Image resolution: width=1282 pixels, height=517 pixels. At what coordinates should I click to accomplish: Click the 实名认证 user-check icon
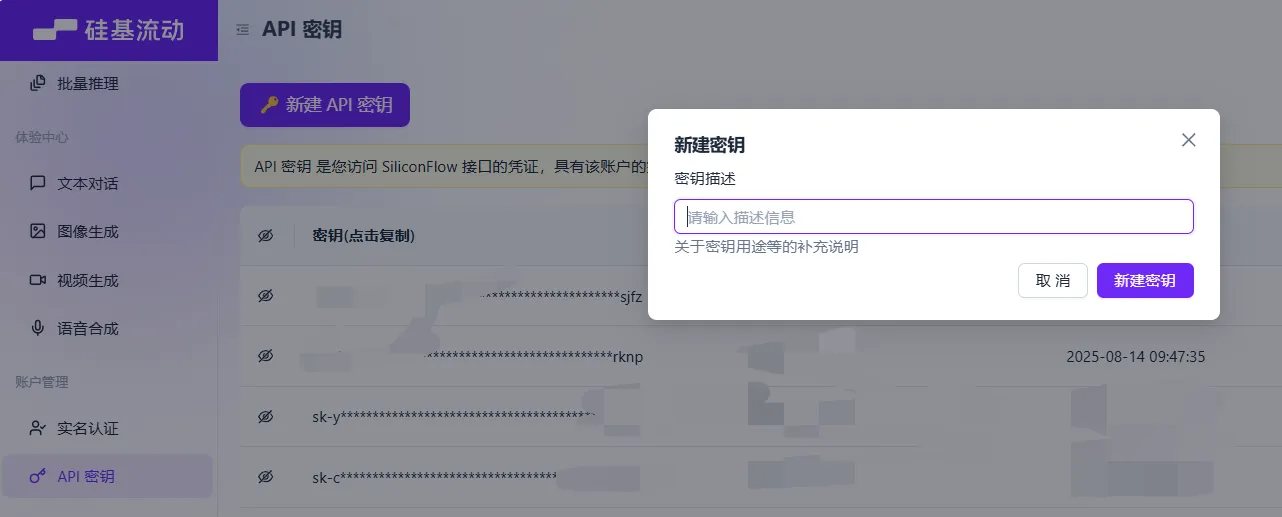click(38, 428)
